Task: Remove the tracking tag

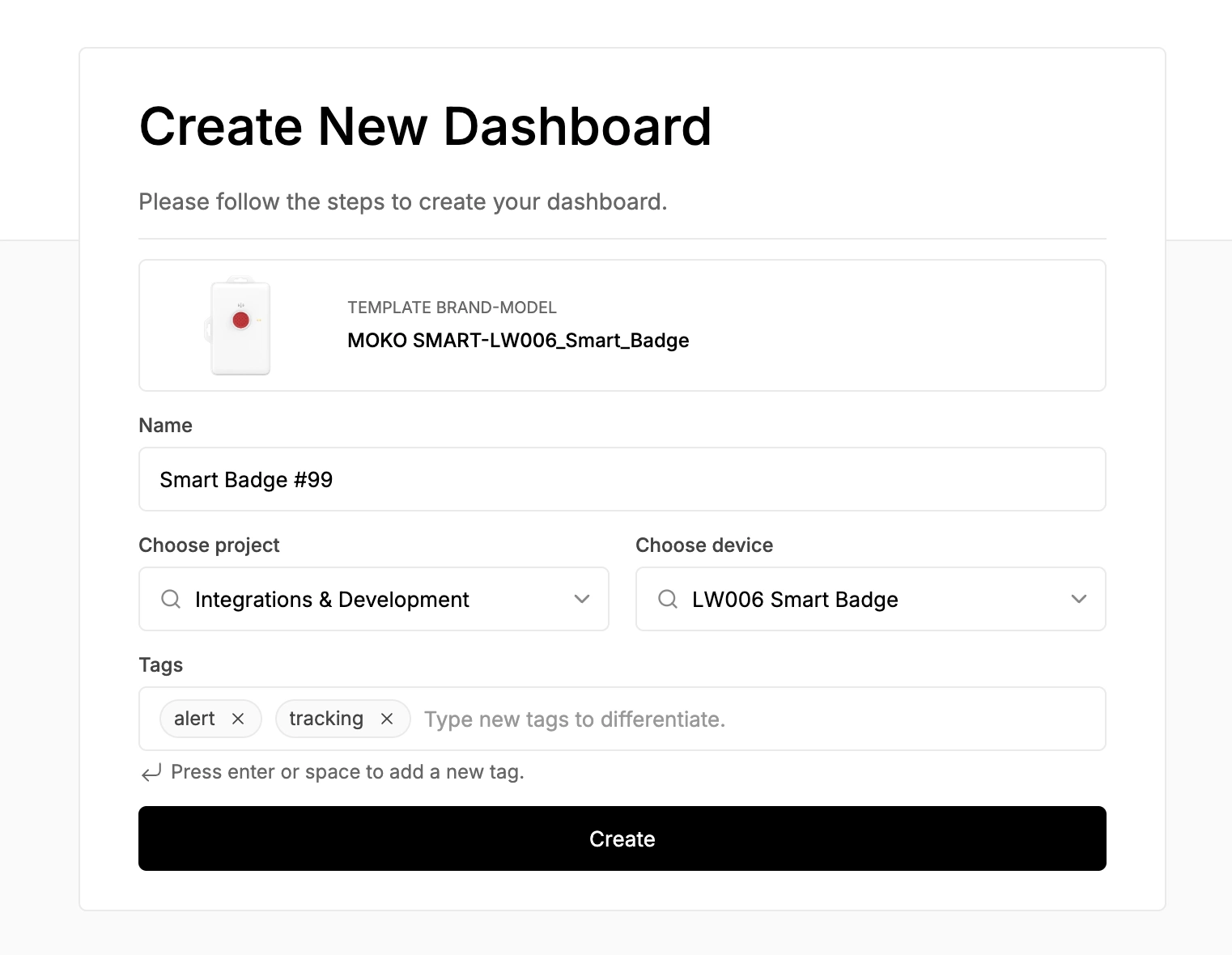Action: pos(387,719)
